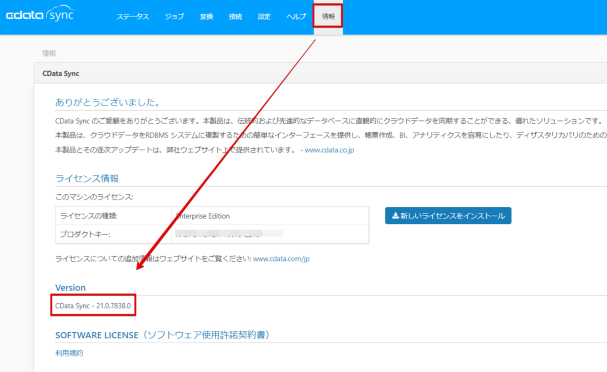Open the 設定 tab
The image size is (607, 372).
click(264, 17)
